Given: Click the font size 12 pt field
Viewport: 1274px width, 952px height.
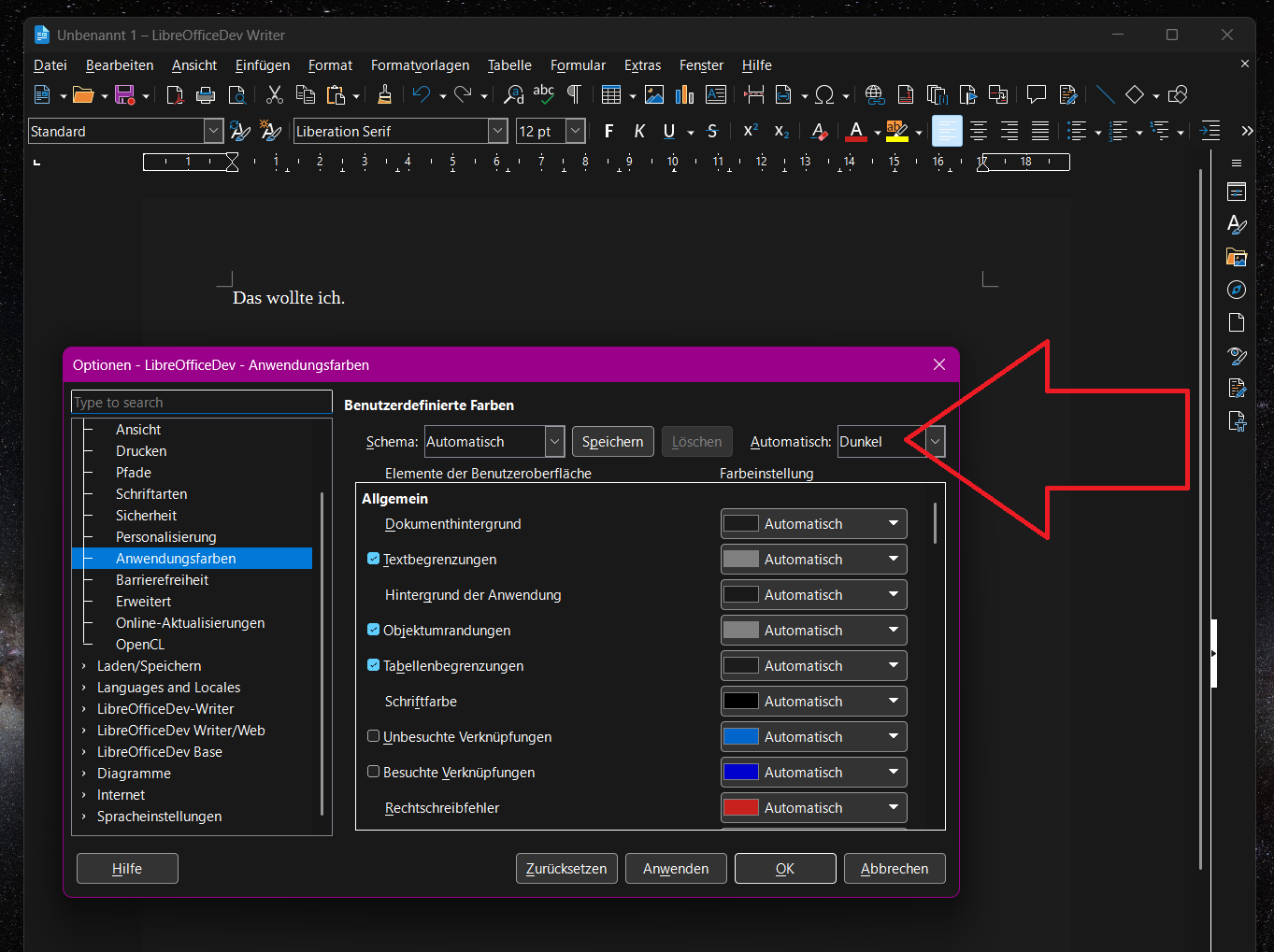Looking at the screenshot, I should pos(541,131).
